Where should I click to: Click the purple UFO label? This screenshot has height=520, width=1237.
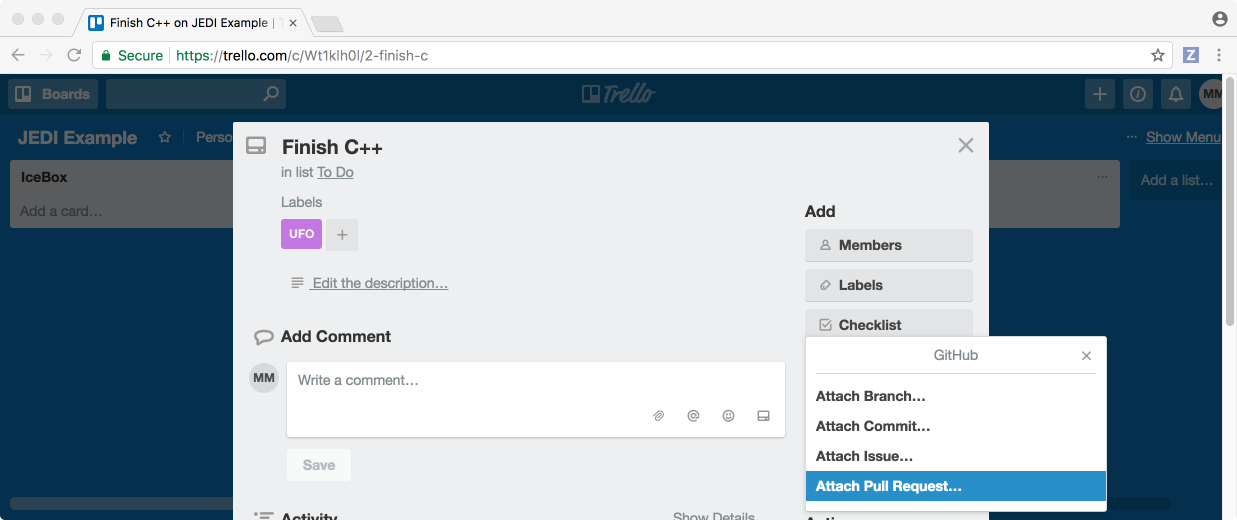click(301, 234)
